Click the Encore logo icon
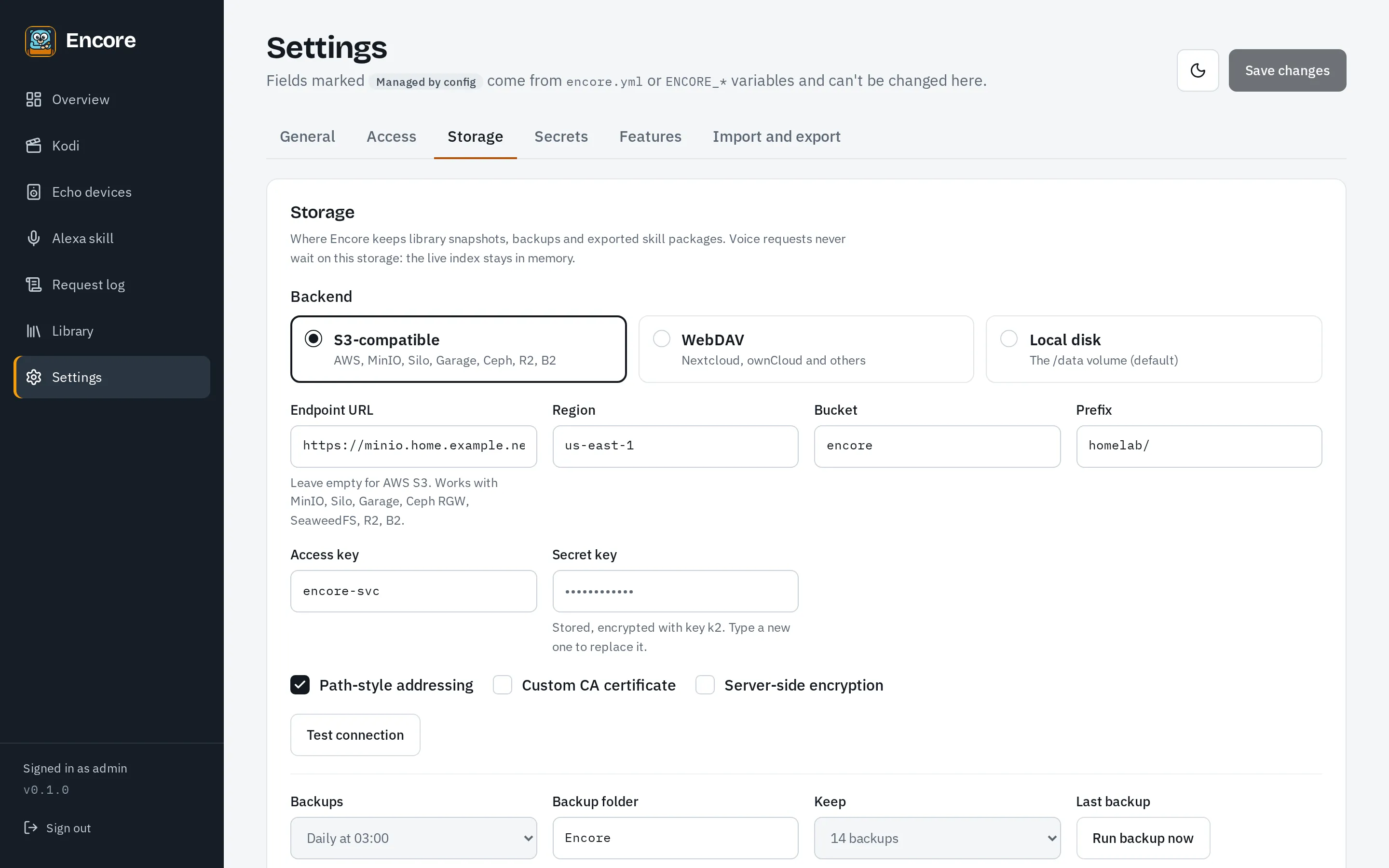The image size is (1389, 868). coord(40,41)
